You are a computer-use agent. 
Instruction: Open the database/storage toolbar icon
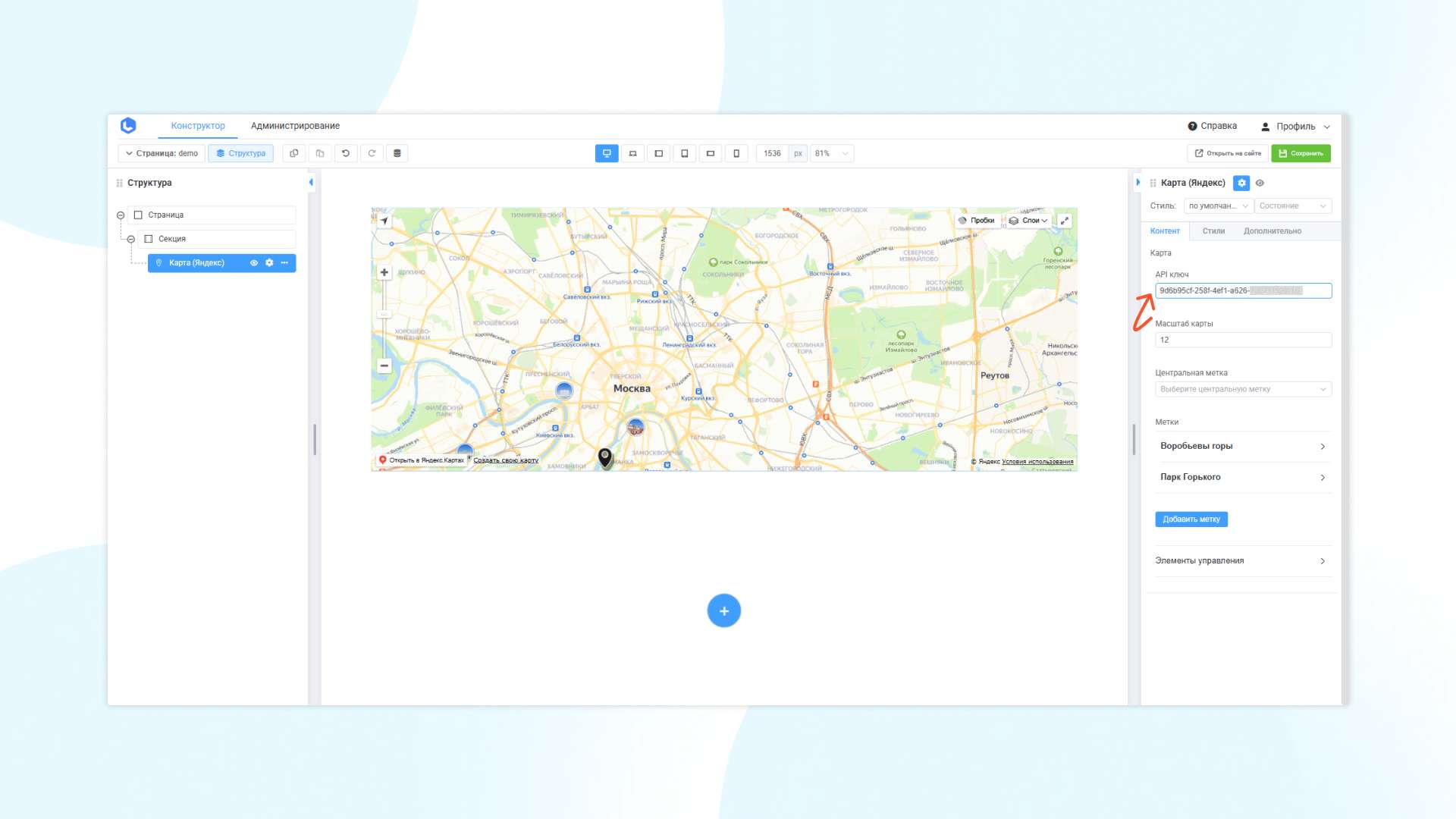[x=397, y=153]
